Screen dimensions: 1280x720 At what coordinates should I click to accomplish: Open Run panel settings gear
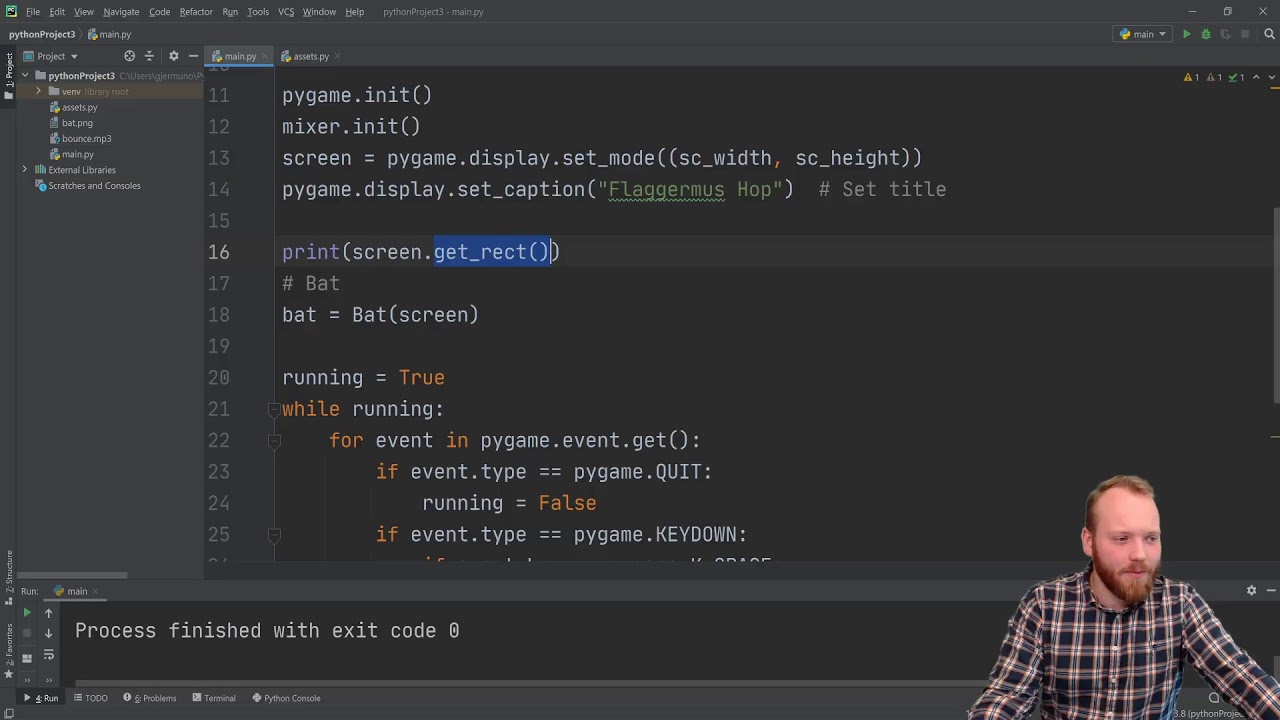[x=1251, y=591]
